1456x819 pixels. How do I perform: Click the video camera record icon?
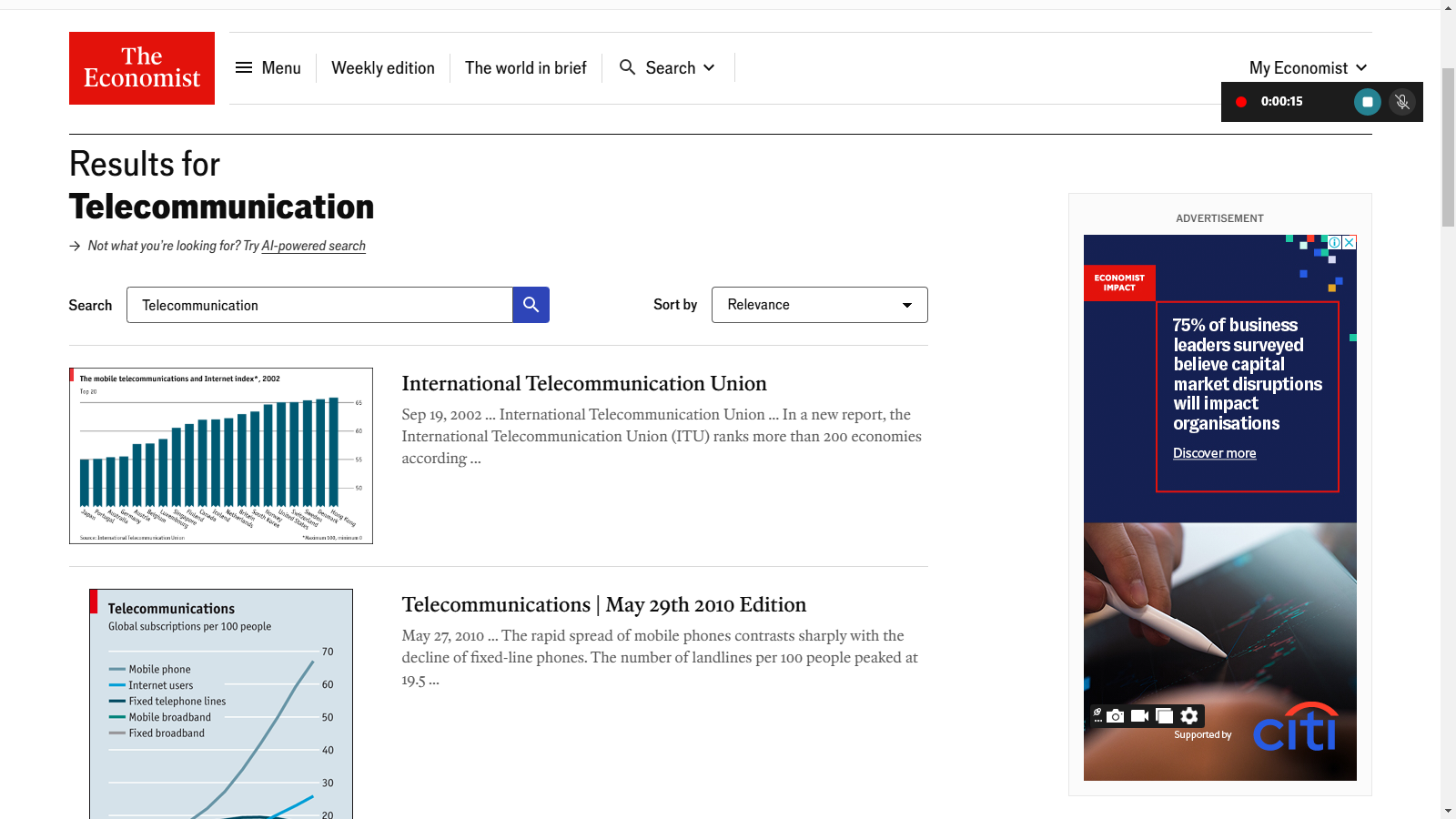pyautogui.click(x=1139, y=716)
